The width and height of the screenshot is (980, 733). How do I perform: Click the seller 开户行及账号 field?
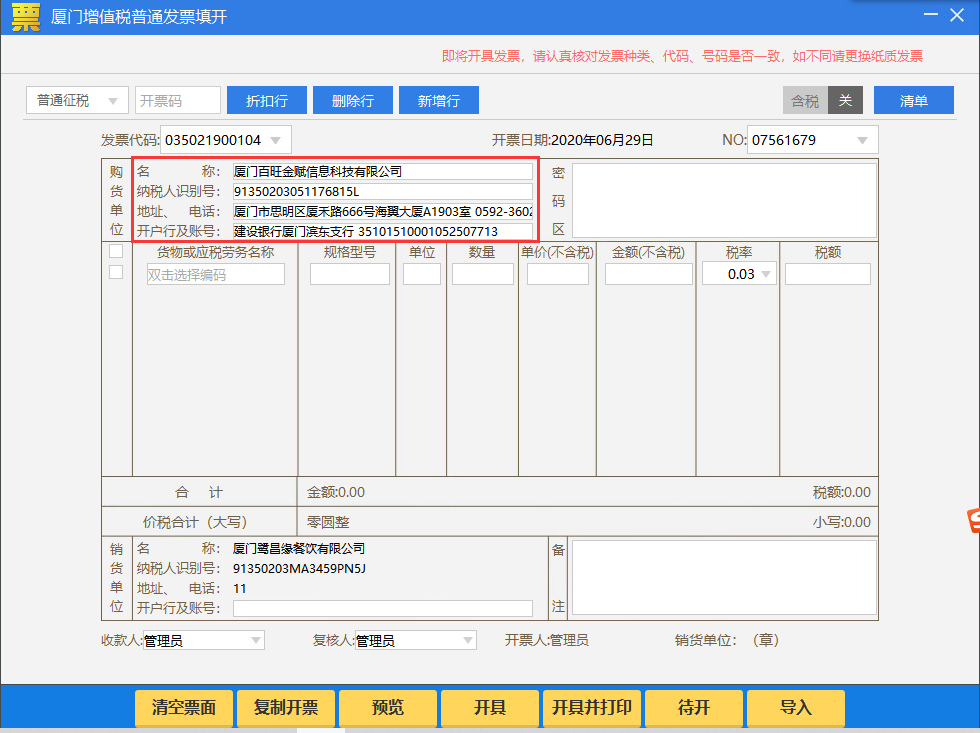[x=382, y=608]
